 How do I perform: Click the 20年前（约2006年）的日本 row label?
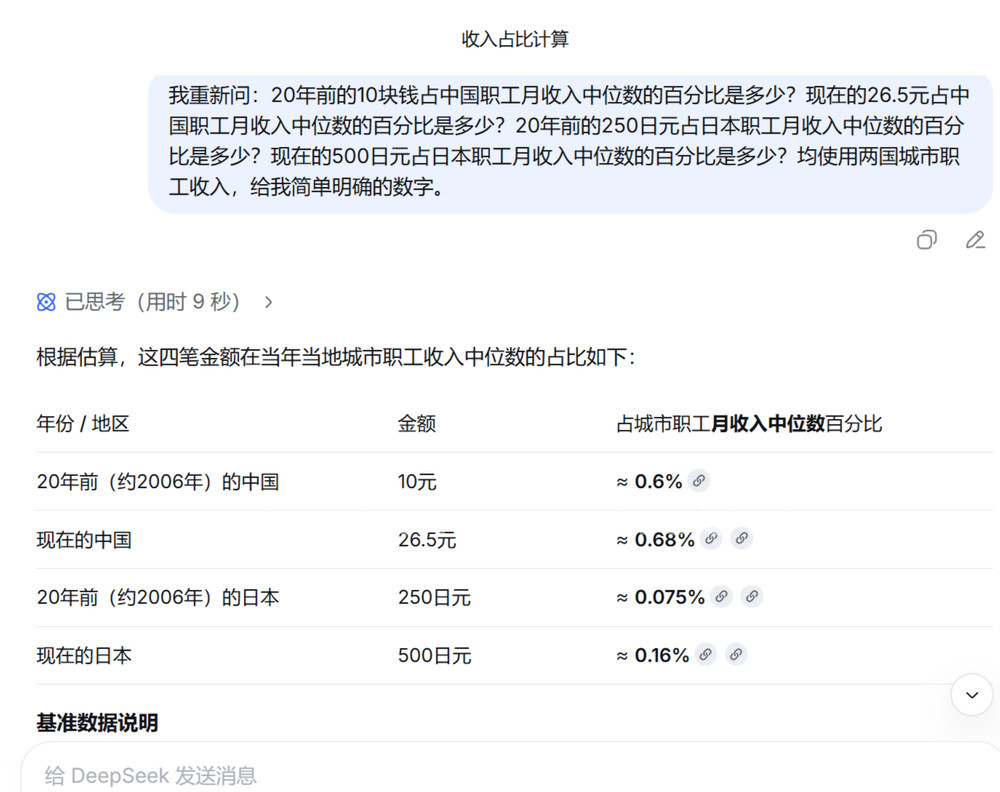point(158,598)
